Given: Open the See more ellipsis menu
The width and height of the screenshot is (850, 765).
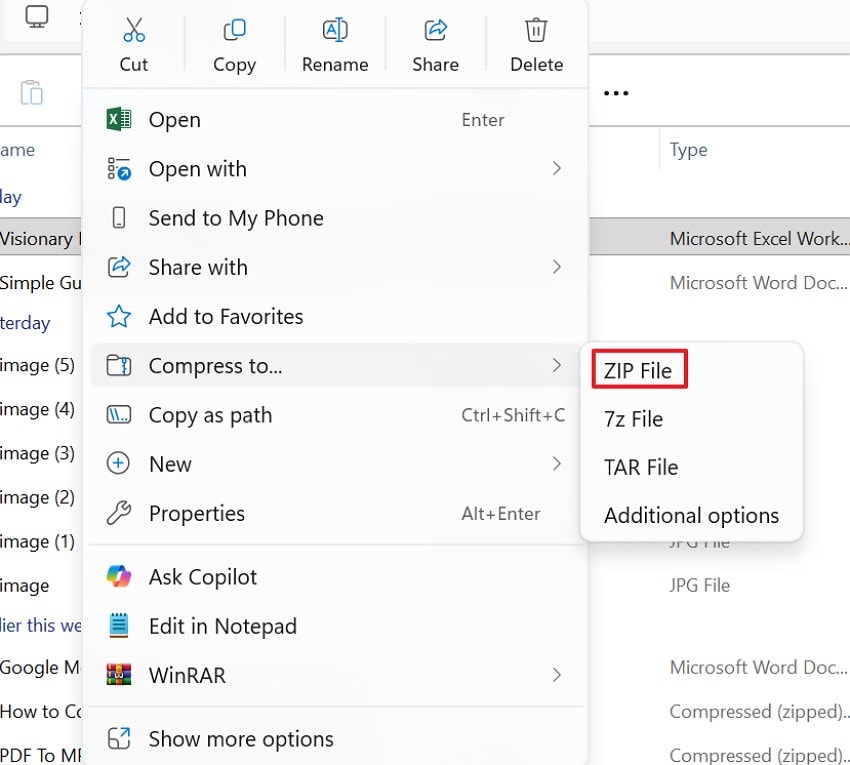Looking at the screenshot, I should (615, 92).
